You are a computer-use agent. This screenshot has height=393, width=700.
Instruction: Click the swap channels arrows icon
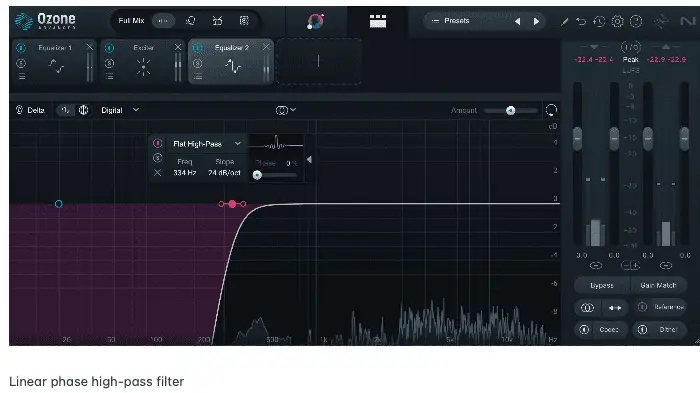tap(615, 308)
